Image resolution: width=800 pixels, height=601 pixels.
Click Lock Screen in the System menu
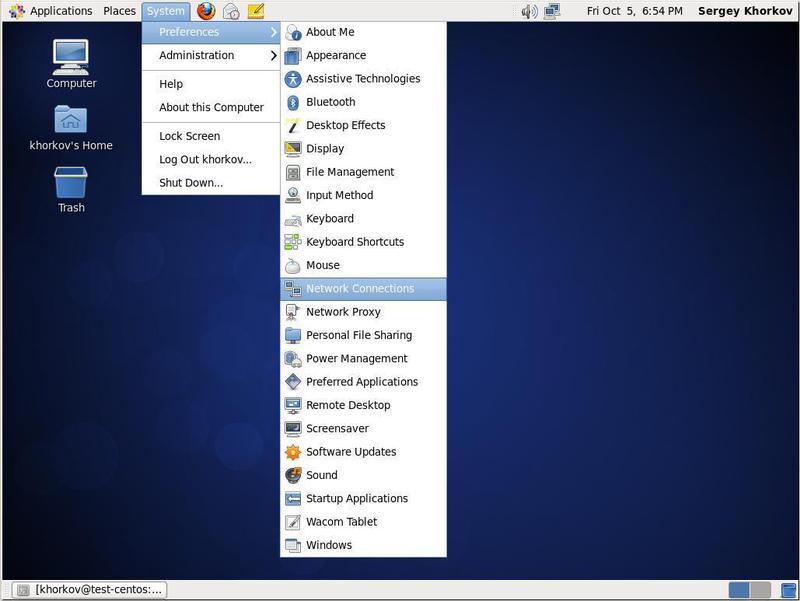pos(188,135)
